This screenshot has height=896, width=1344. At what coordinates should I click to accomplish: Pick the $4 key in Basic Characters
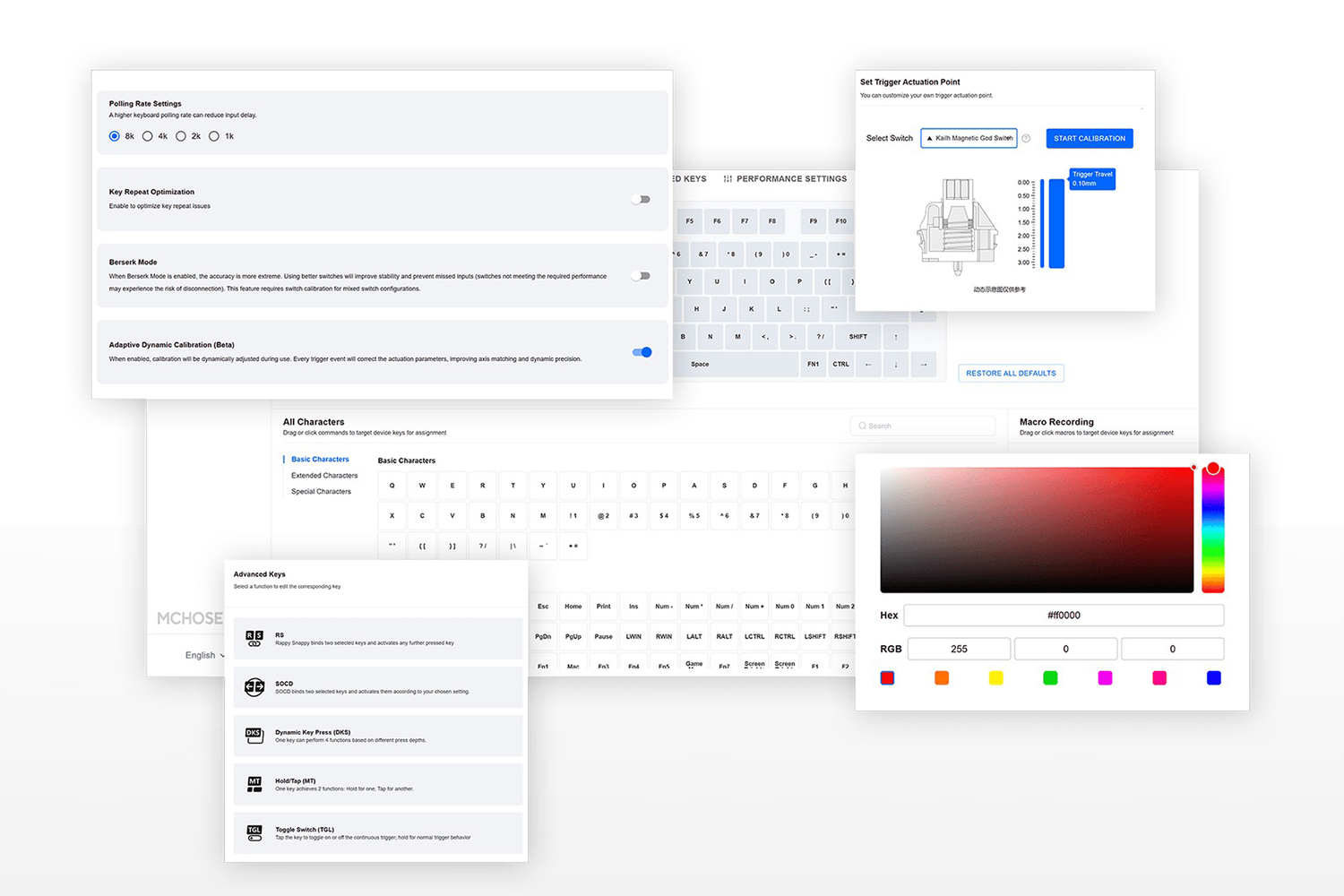pos(664,516)
